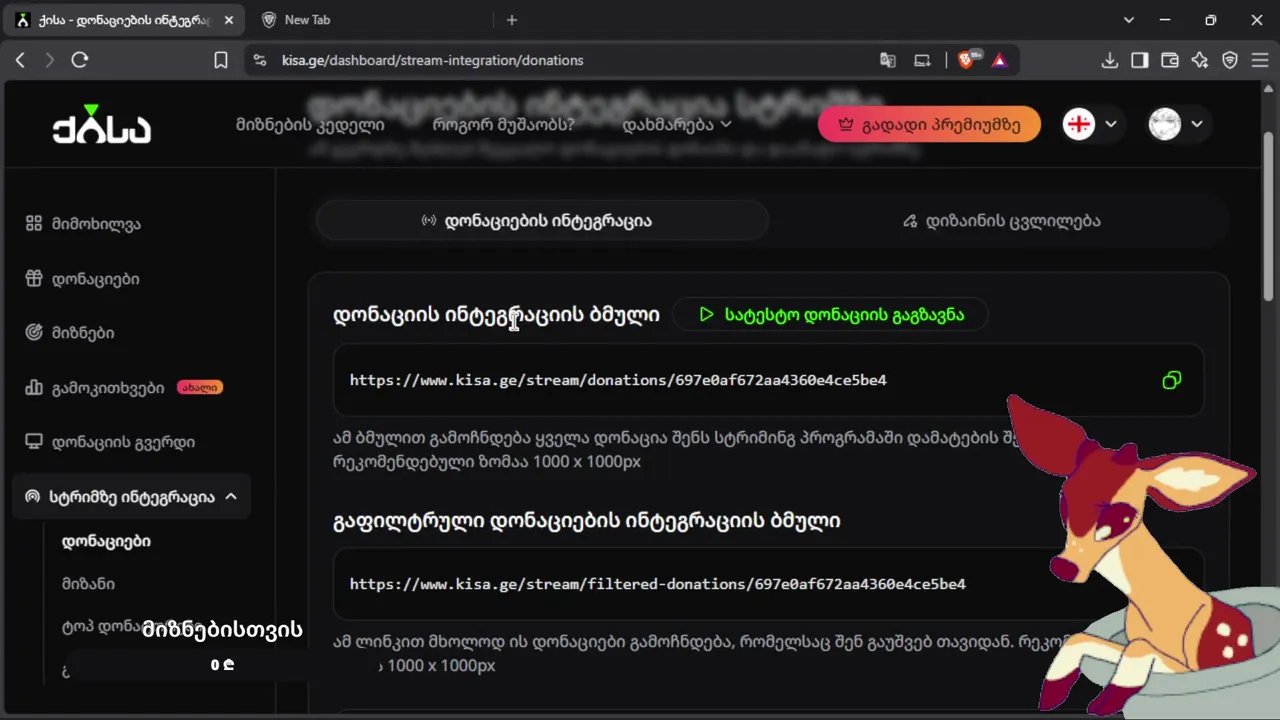Click the monitor icon beside დონაციის გვერდი

(34, 441)
